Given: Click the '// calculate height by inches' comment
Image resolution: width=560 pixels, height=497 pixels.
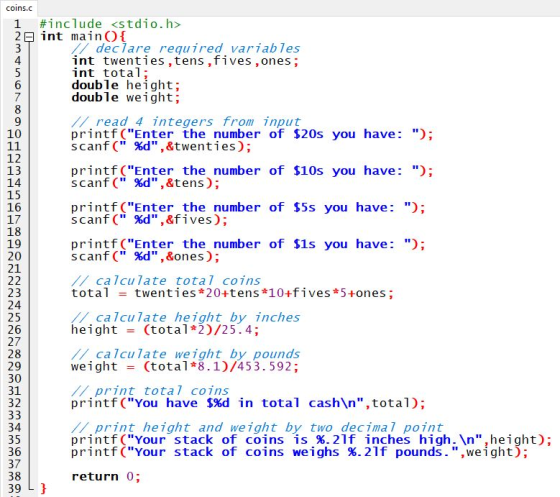Looking at the screenshot, I should 185,317.
